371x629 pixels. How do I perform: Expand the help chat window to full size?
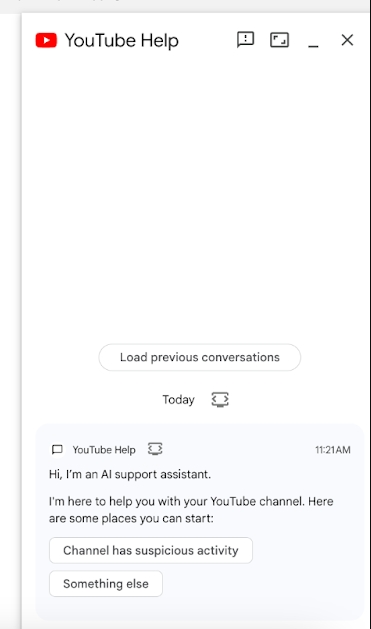[279, 40]
